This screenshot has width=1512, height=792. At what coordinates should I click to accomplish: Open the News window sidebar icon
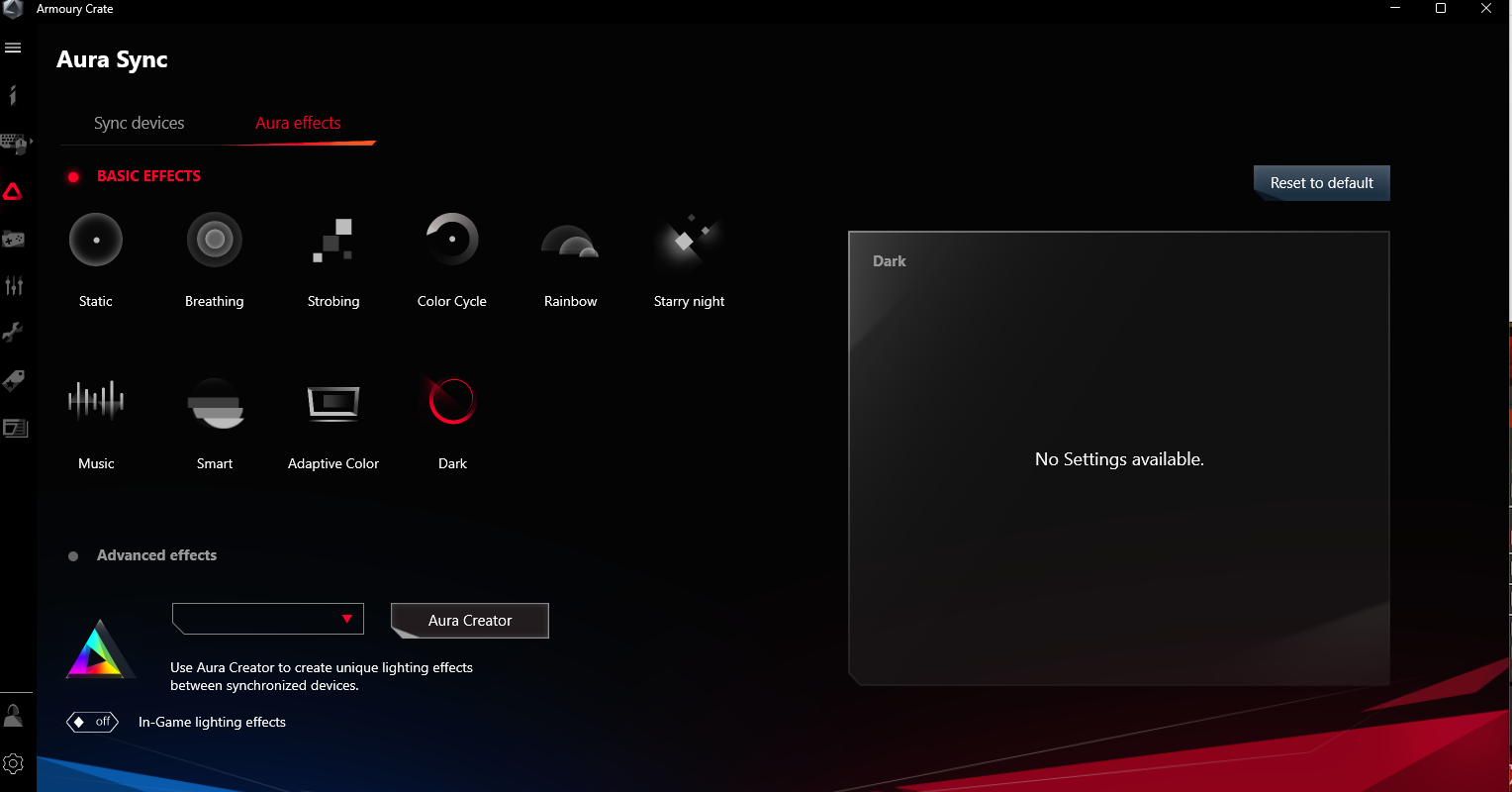click(x=15, y=428)
